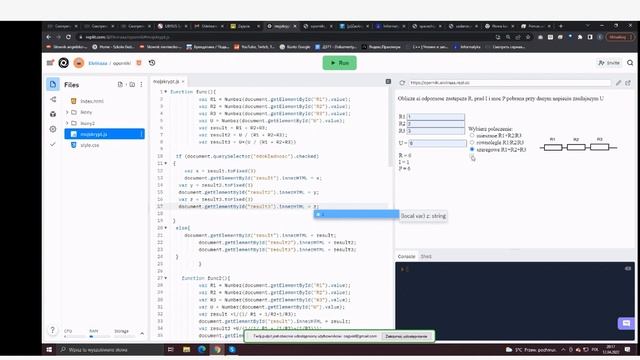
Task: Click the preview URL address field
Action: click(x=509, y=82)
